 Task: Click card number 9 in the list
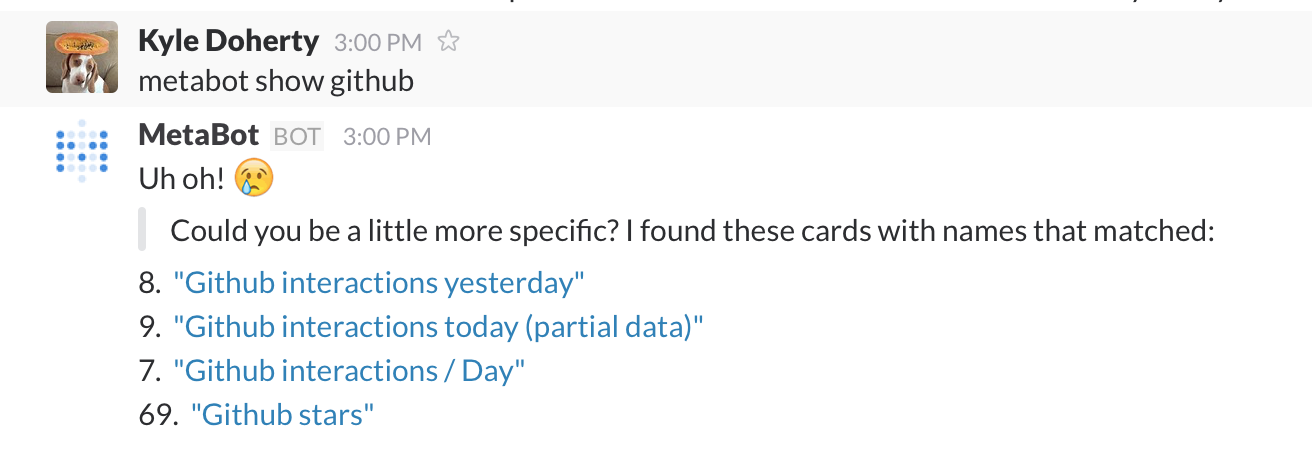coord(149,328)
